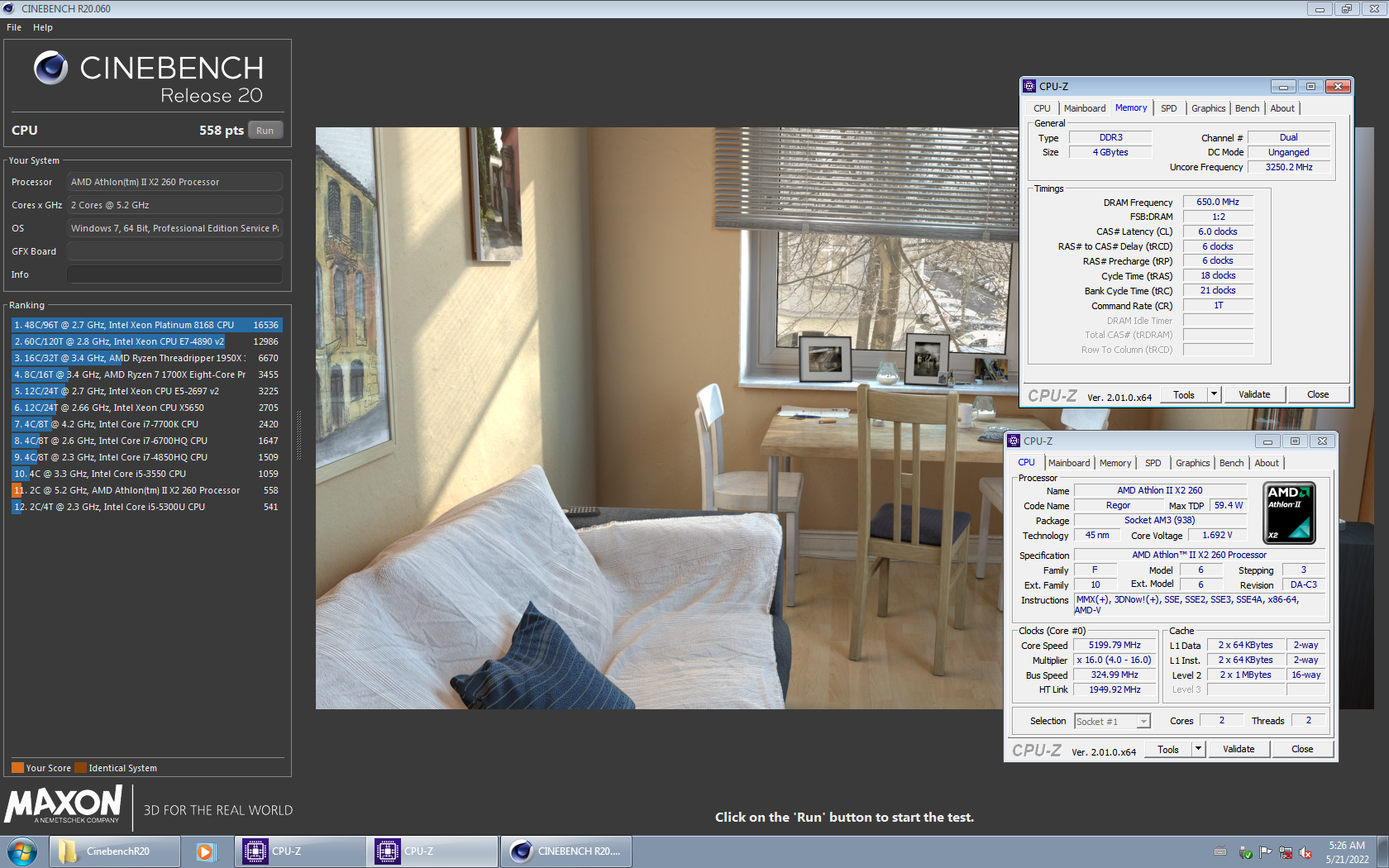Click the keyboard tray icon
1389x868 pixels.
pos(1220,851)
